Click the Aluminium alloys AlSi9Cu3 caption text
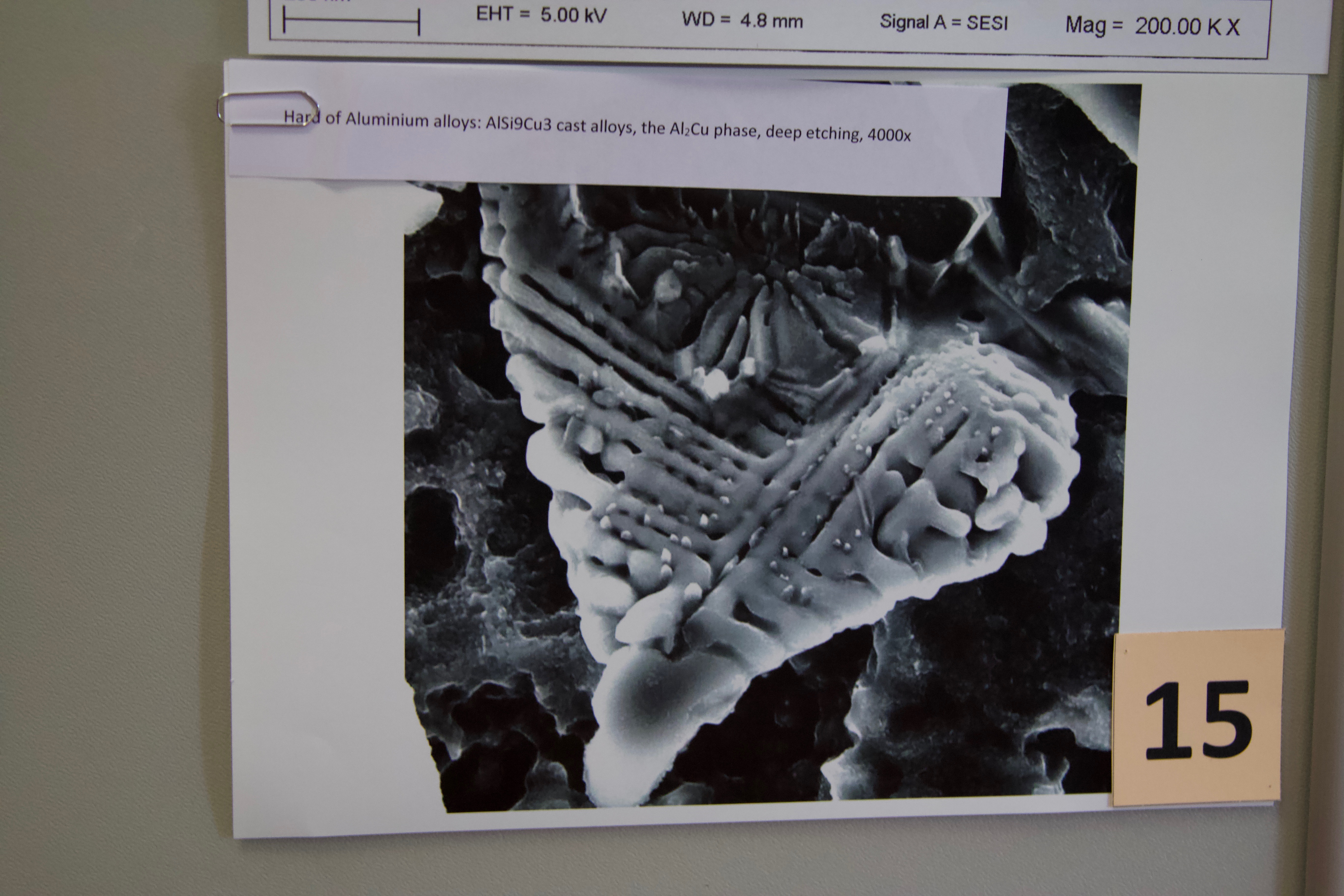Viewport: 1344px width, 896px height. 597,127
